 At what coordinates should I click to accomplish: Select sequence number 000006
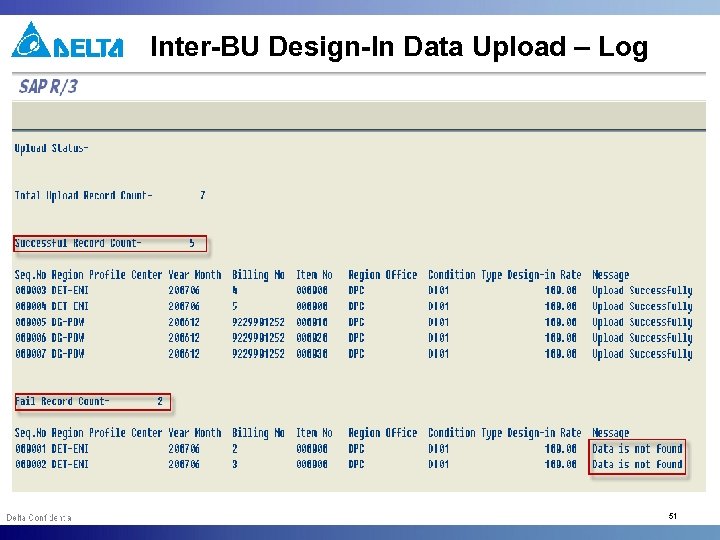pyautogui.click(x=30, y=338)
